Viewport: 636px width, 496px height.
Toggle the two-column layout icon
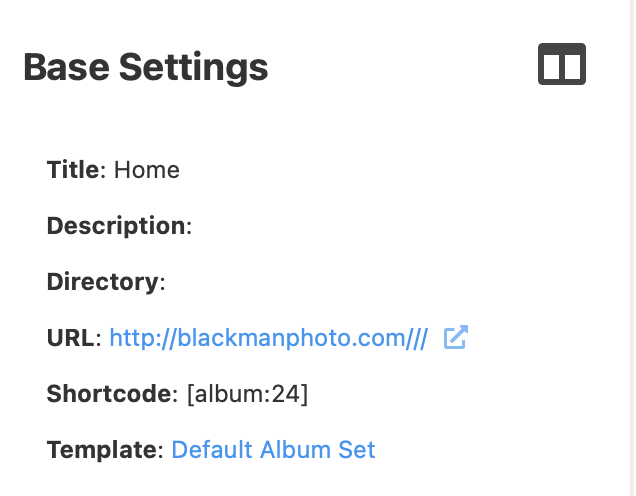pyautogui.click(x=561, y=65)
